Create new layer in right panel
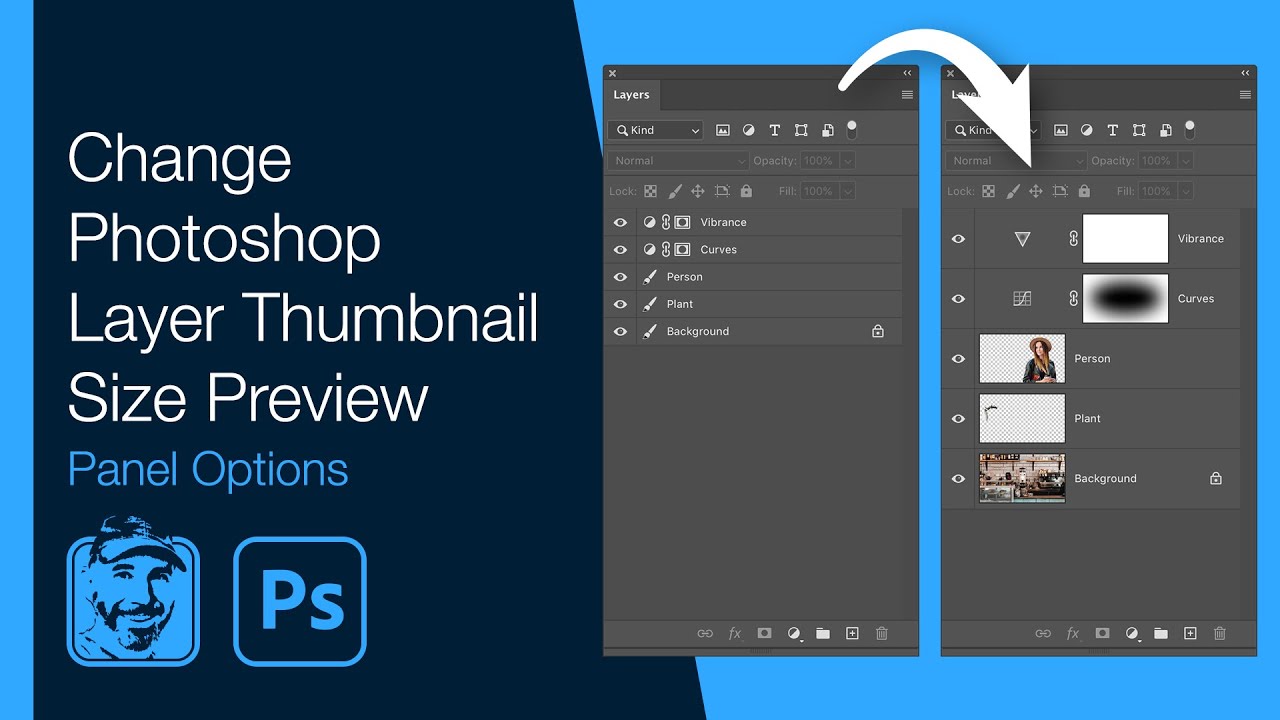Image resolution: width=1280 pixels, height=720 pixels. pos(1190,633)
